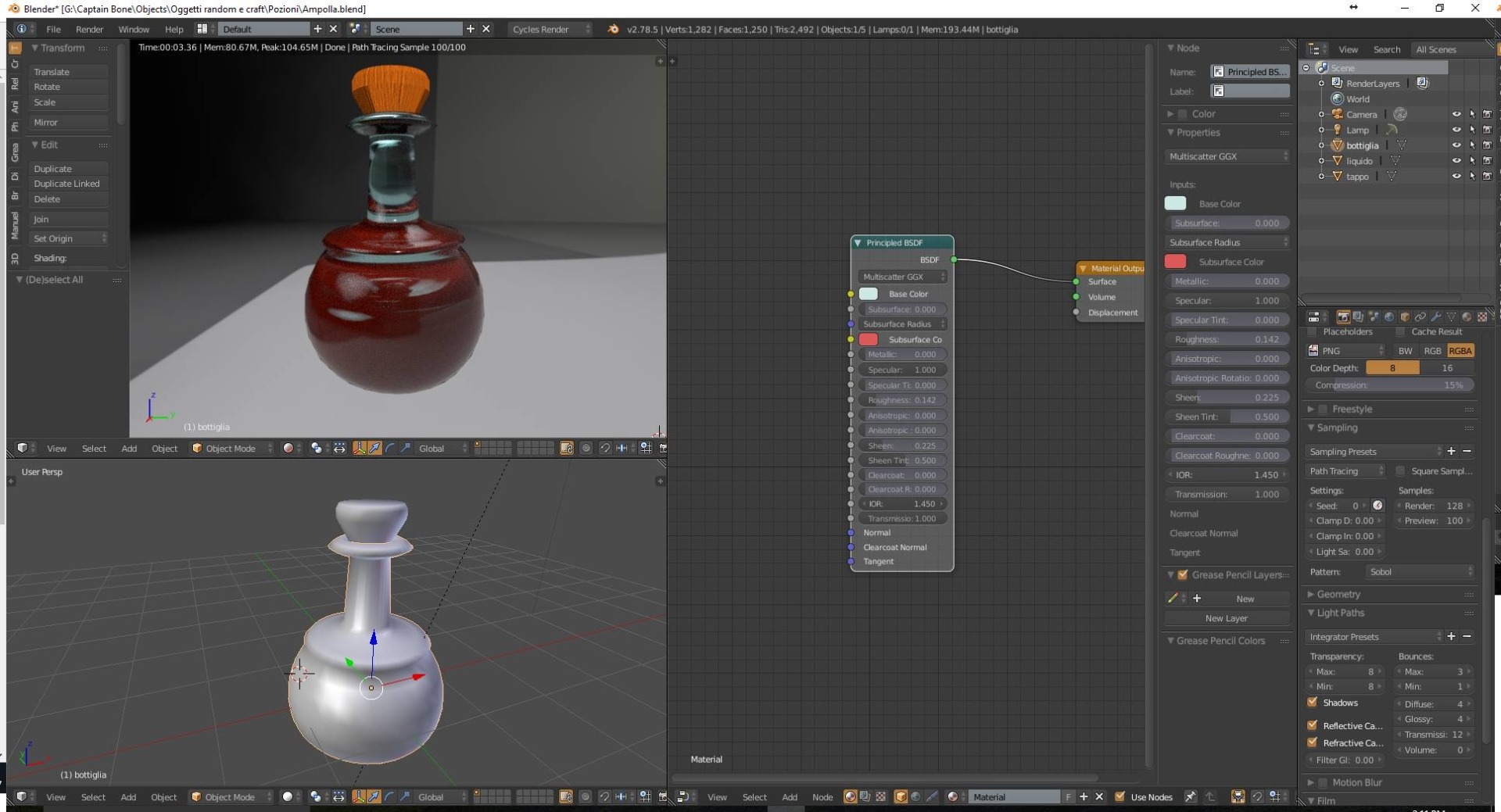Viewport: 1501px width, 812px height.
Task: Open Node menu in node editor header
Action: [822, 796]
